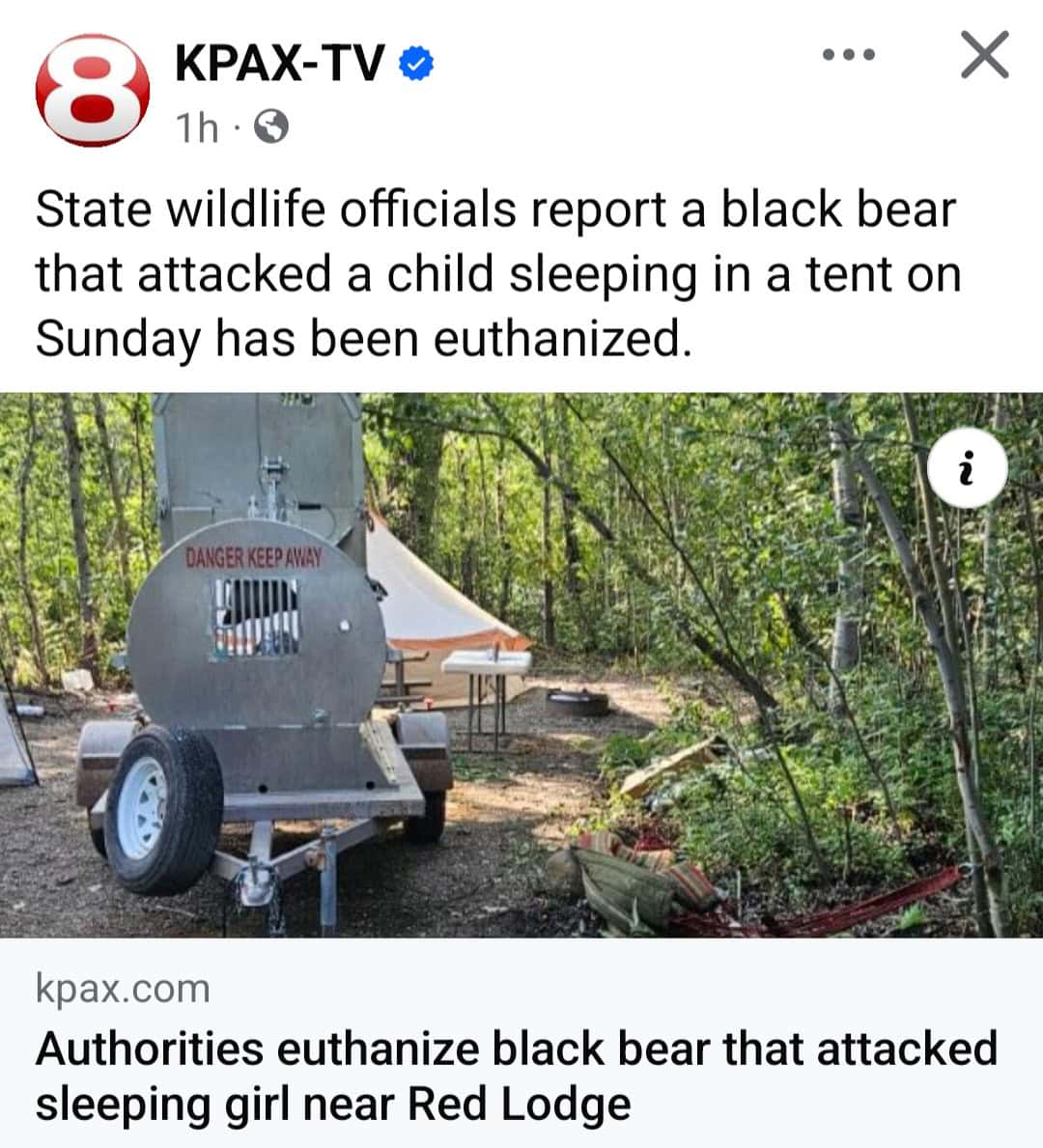Click the 1h post timestamp
Image resolution: width=1043 pixels, height=1148 pixels.
(196, 127)
